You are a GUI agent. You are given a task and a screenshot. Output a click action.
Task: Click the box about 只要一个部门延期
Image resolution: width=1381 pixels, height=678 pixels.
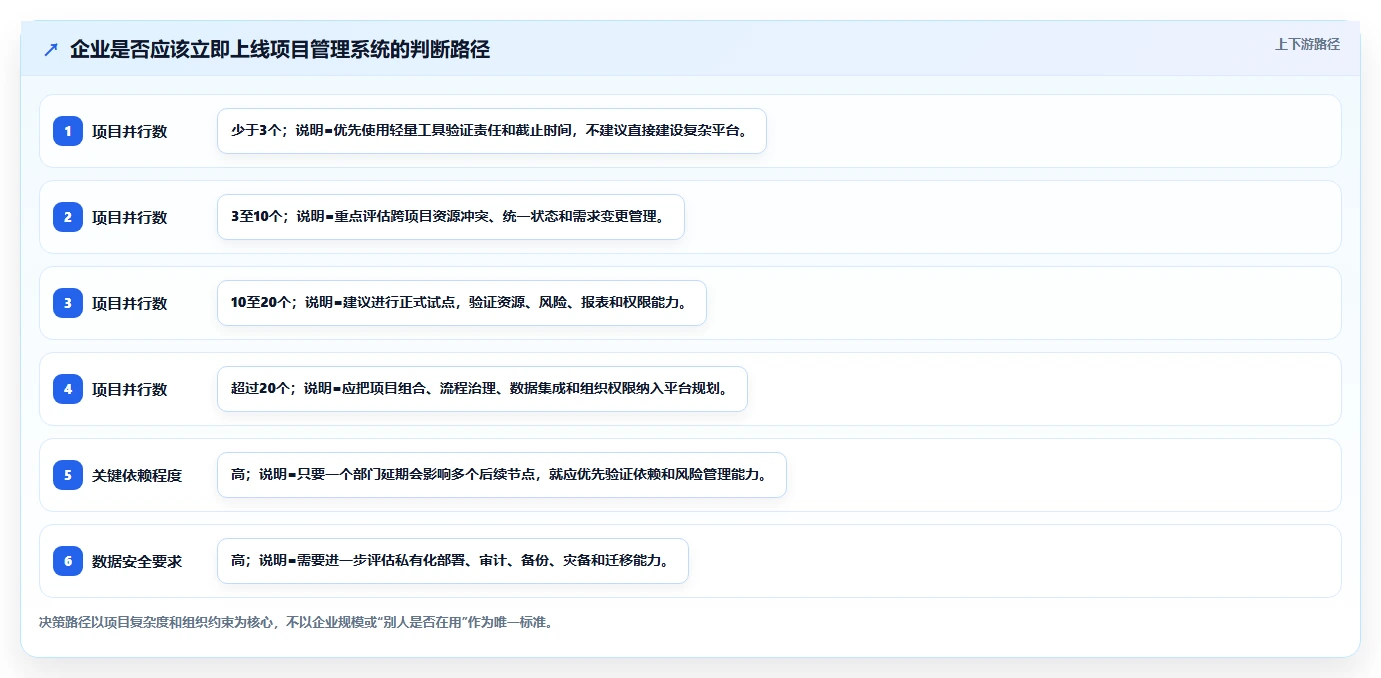pyautogui.click(x=502, y=475)
